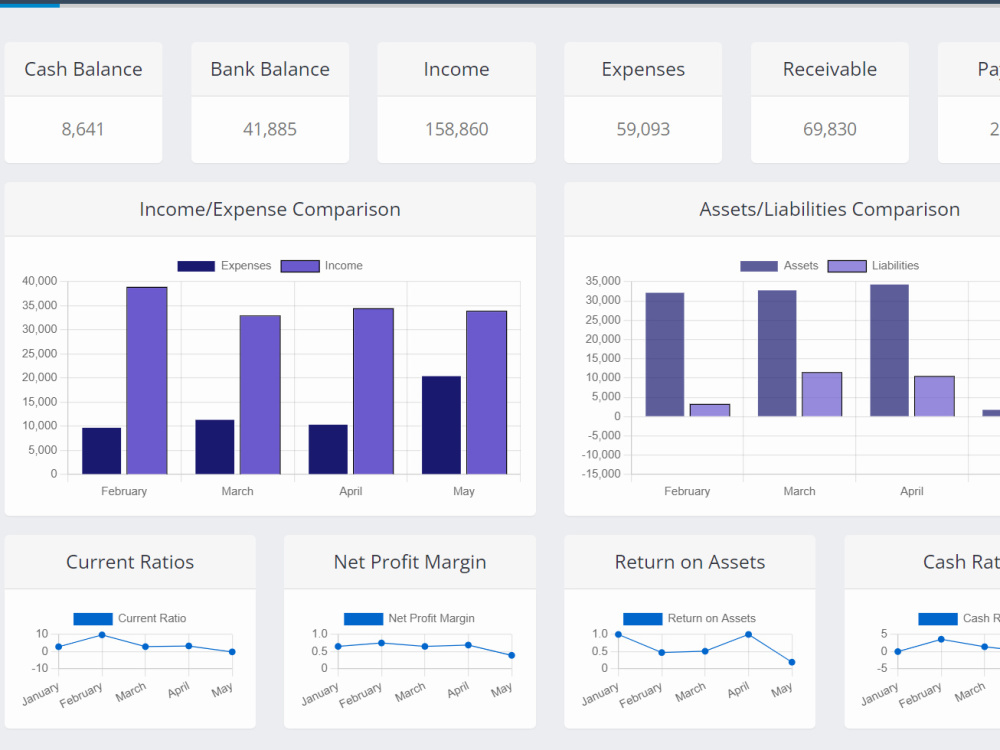
Task: Click the Income/Expense Comparison heading
Action: pyautogui.click(x=270, y=209)
